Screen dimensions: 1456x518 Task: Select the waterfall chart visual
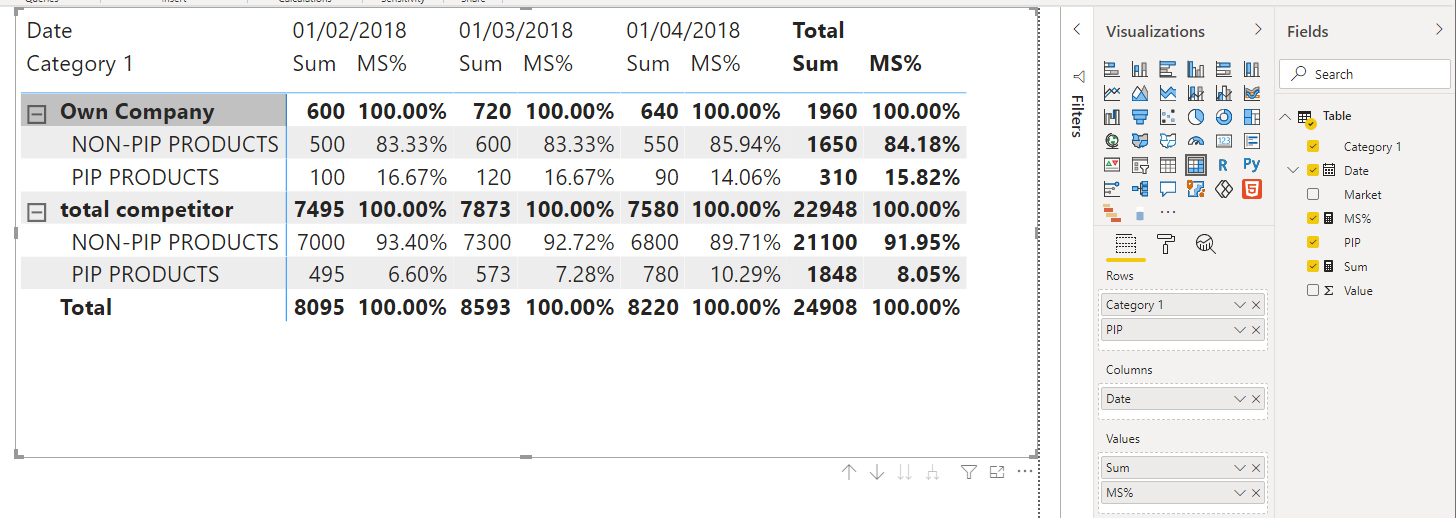(1111, 117)
